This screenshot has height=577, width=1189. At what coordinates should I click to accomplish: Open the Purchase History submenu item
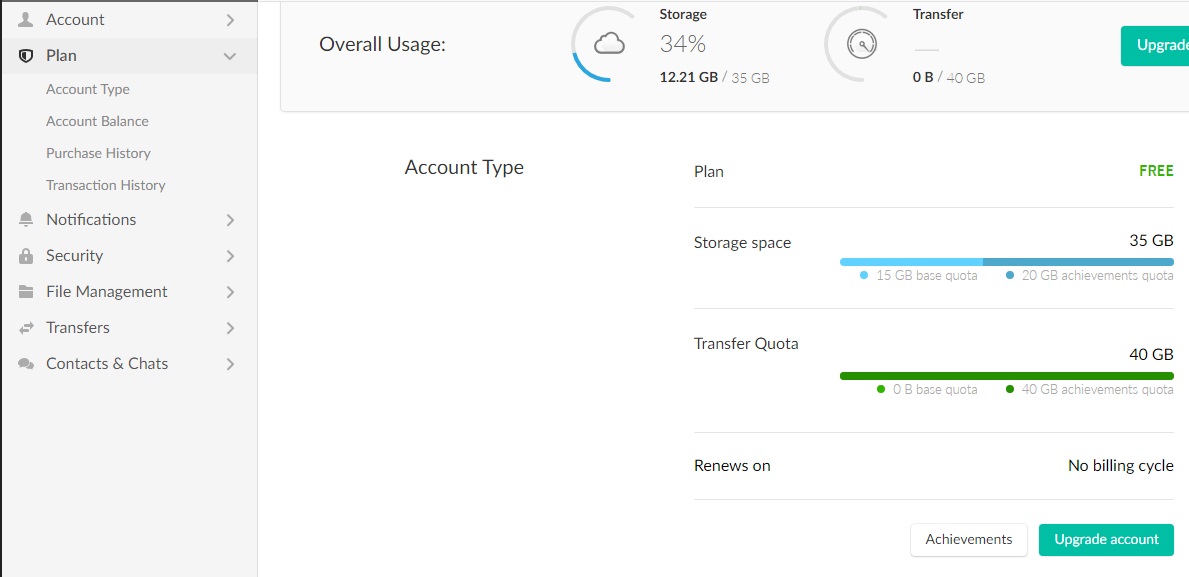tap(99, 153)
